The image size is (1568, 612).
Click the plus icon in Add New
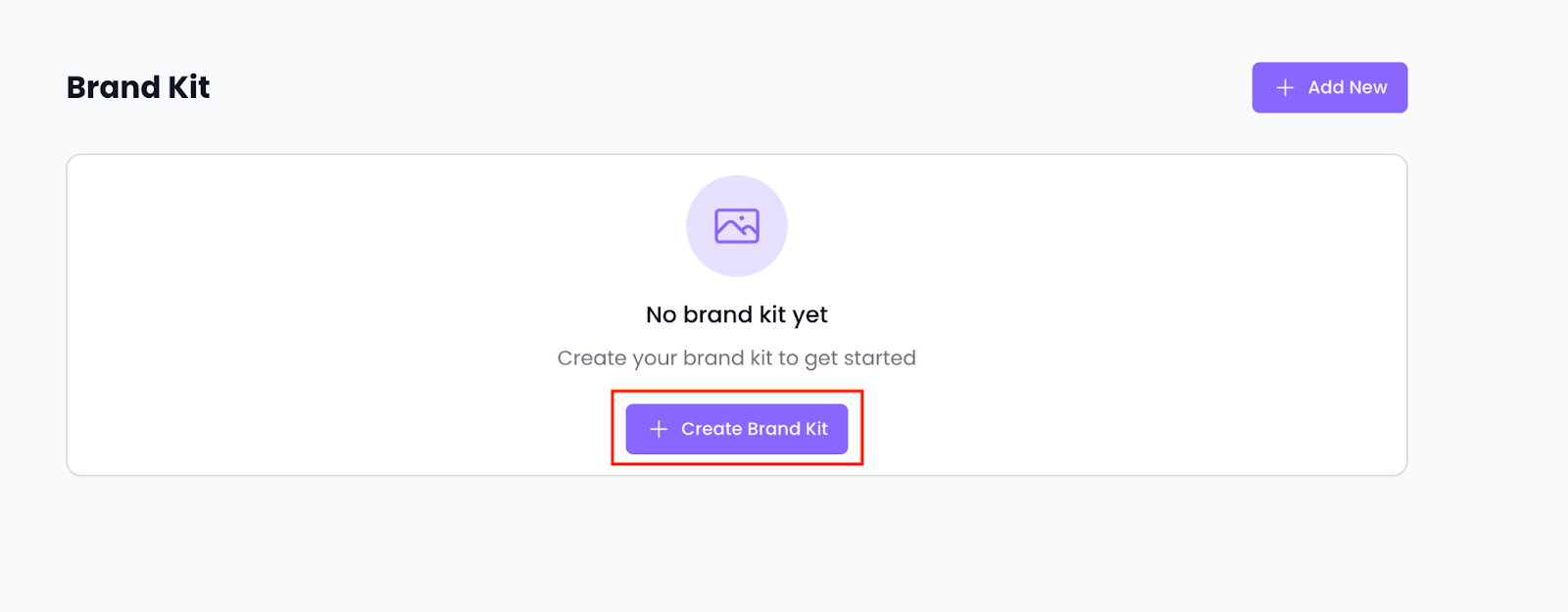(1285, 87)
